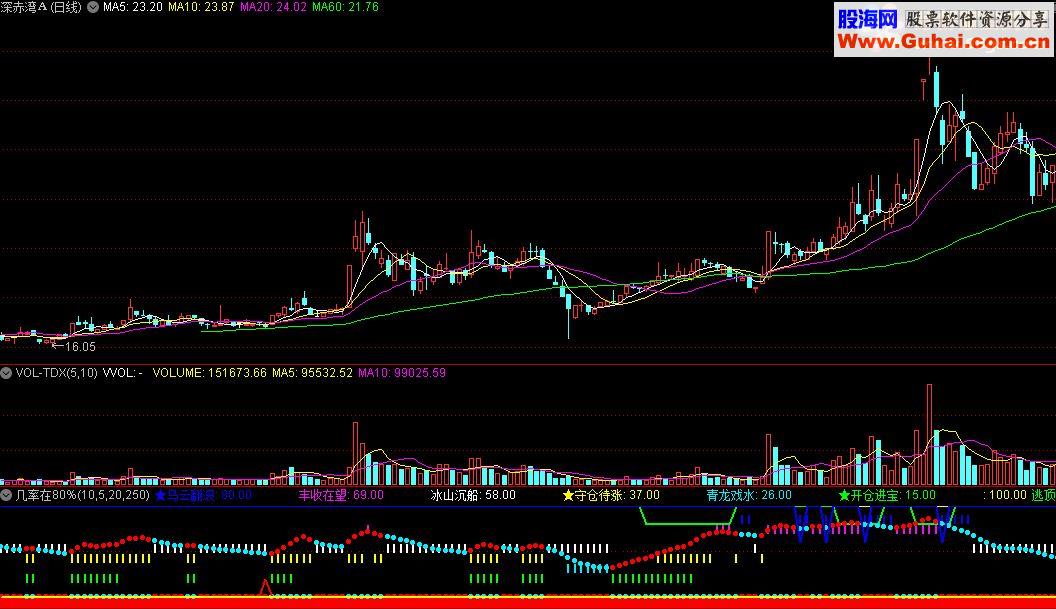The width and height of the screenshot is (1056, 609).
Task: Click the 马云翻景 indicator value label
Action: coord(203,495)
